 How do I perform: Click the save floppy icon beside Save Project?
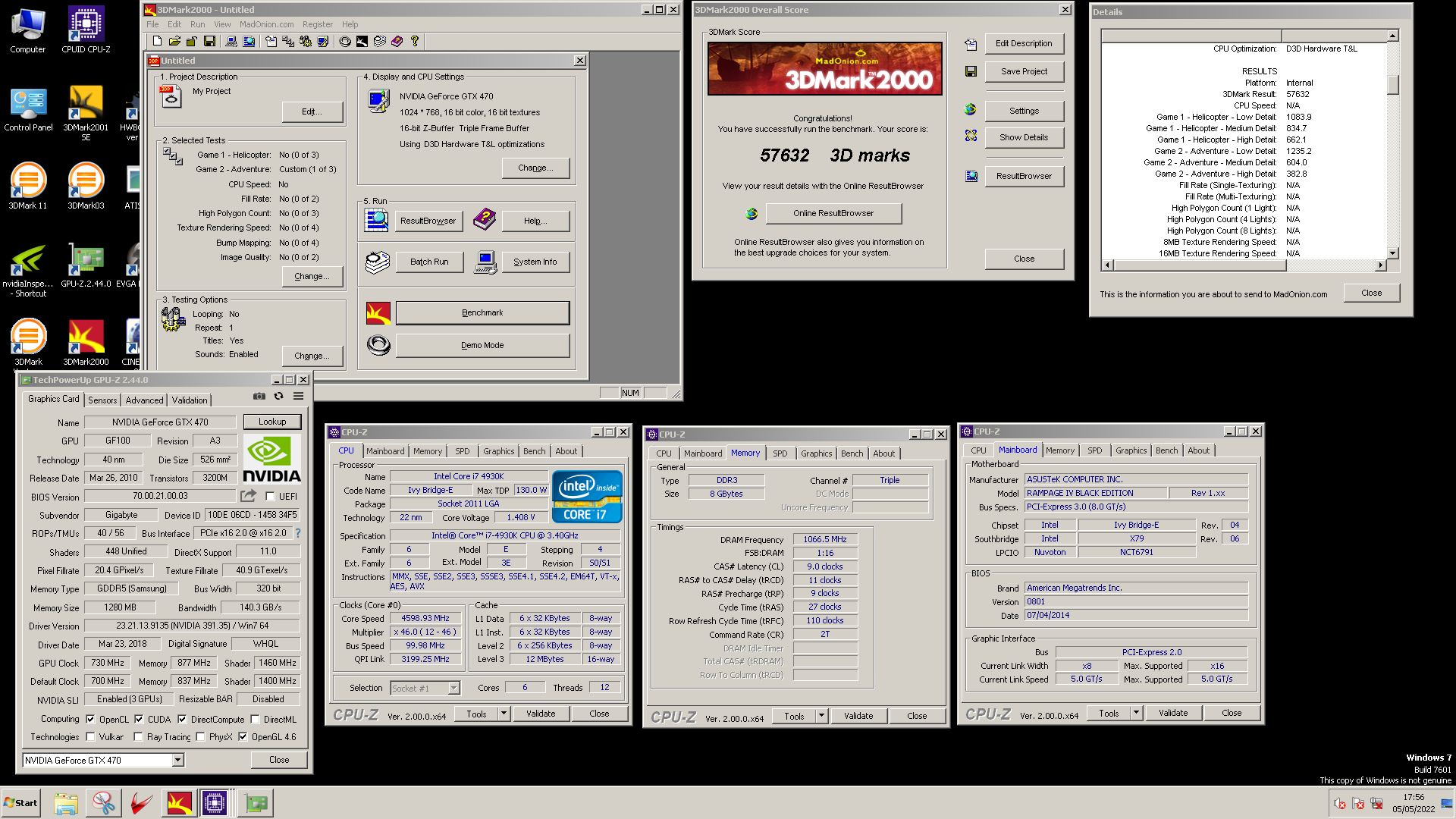coord(971,71)
